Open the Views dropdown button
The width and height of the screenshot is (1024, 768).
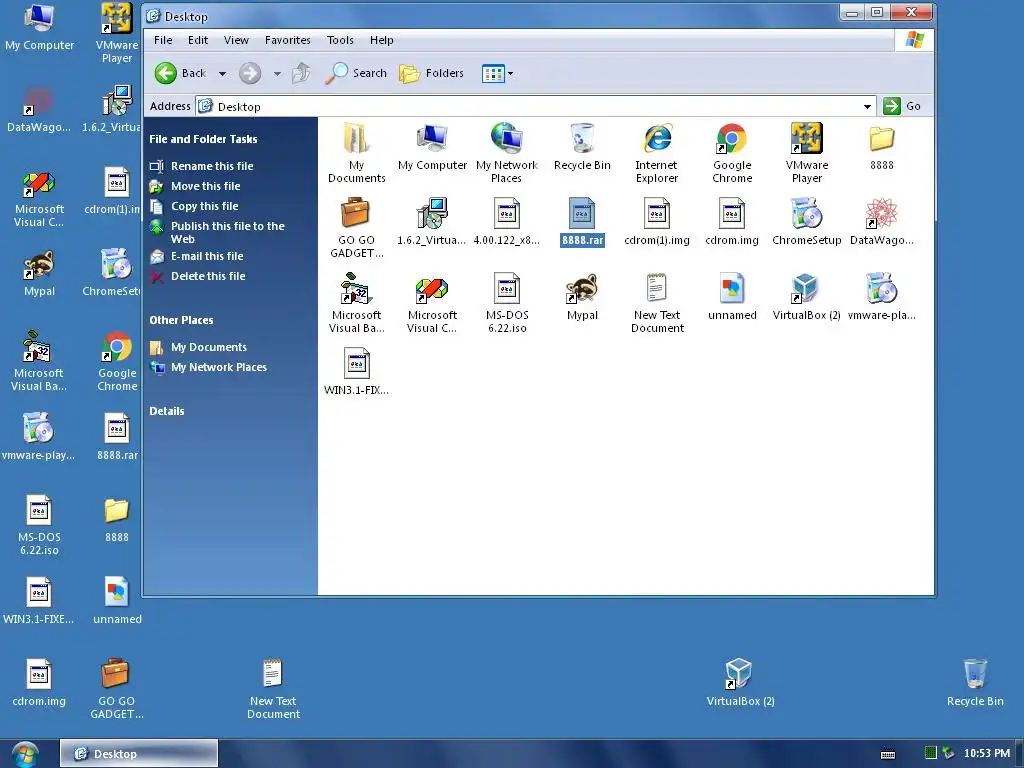click(x=498, y=73)
